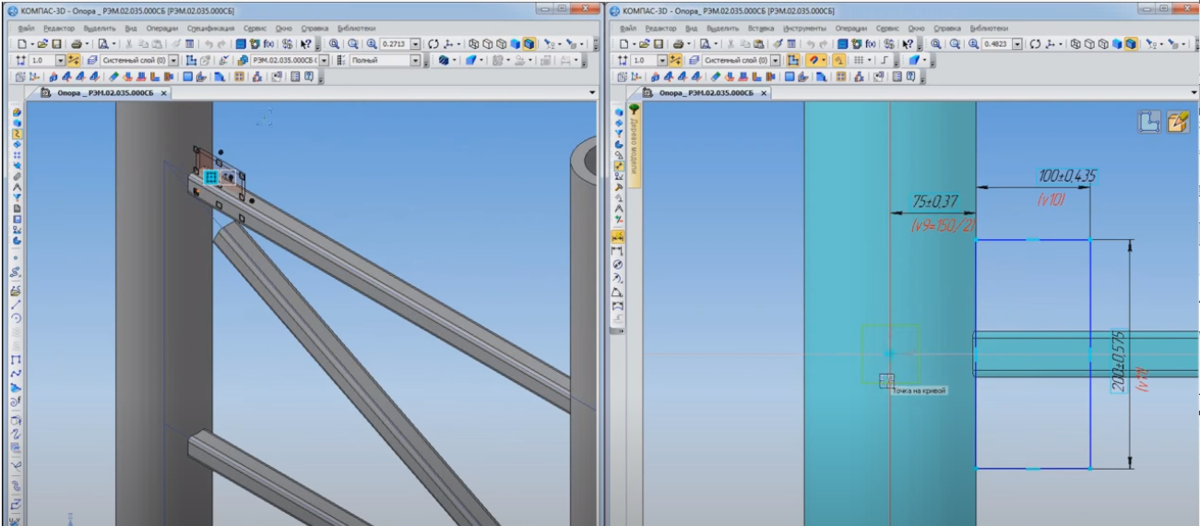1200x526 pixels.
Task: Open the Спецификация menu in left window
Action: 211,28
